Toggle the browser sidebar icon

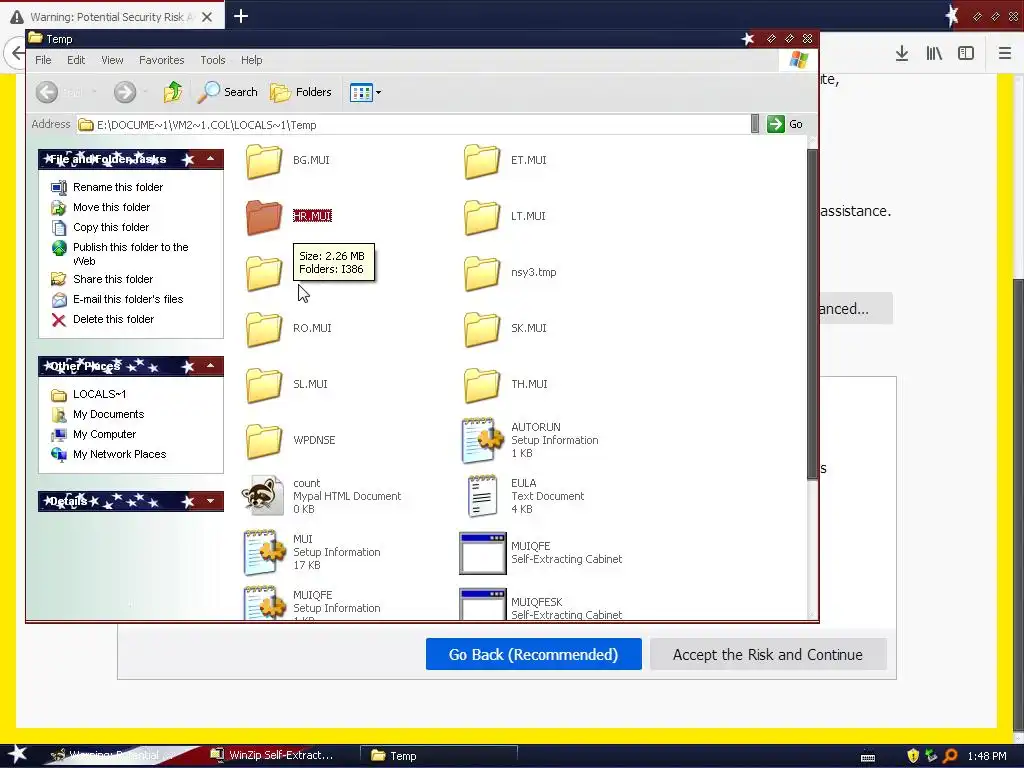966,54
